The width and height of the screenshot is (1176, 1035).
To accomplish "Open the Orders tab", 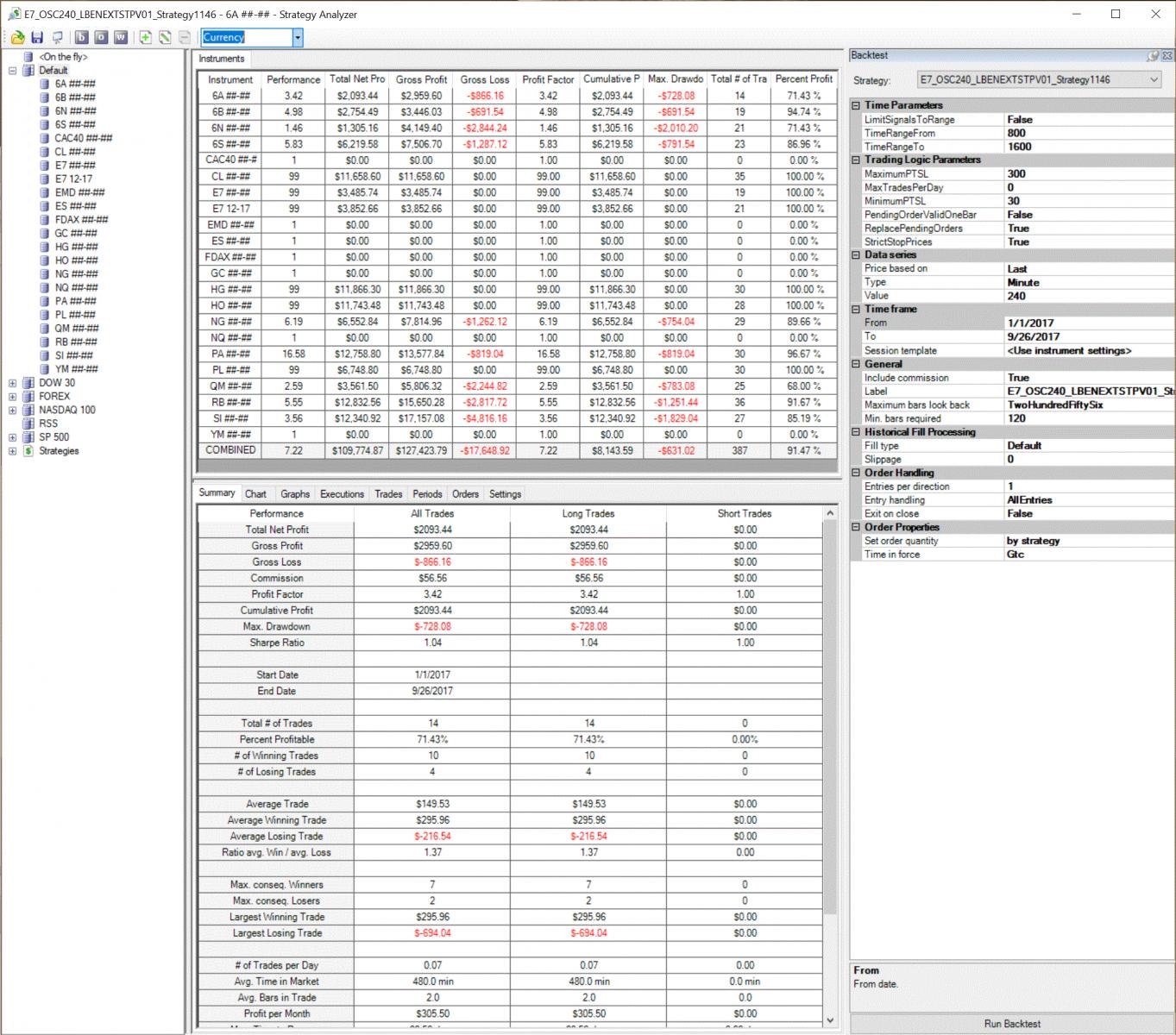I will (x=465, y=494).
